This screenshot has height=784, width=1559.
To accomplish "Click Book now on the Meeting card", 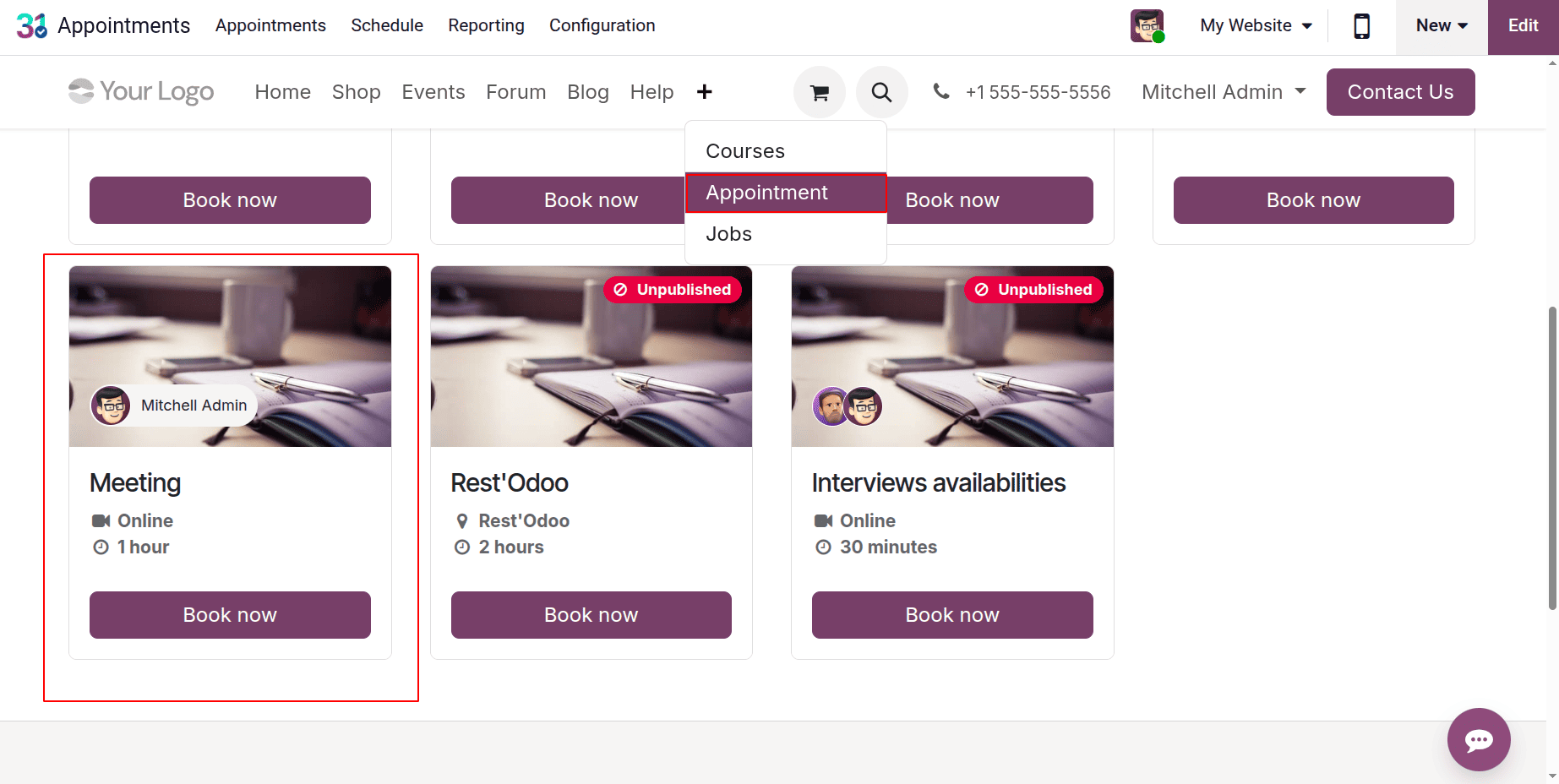I will click(230, 615).
